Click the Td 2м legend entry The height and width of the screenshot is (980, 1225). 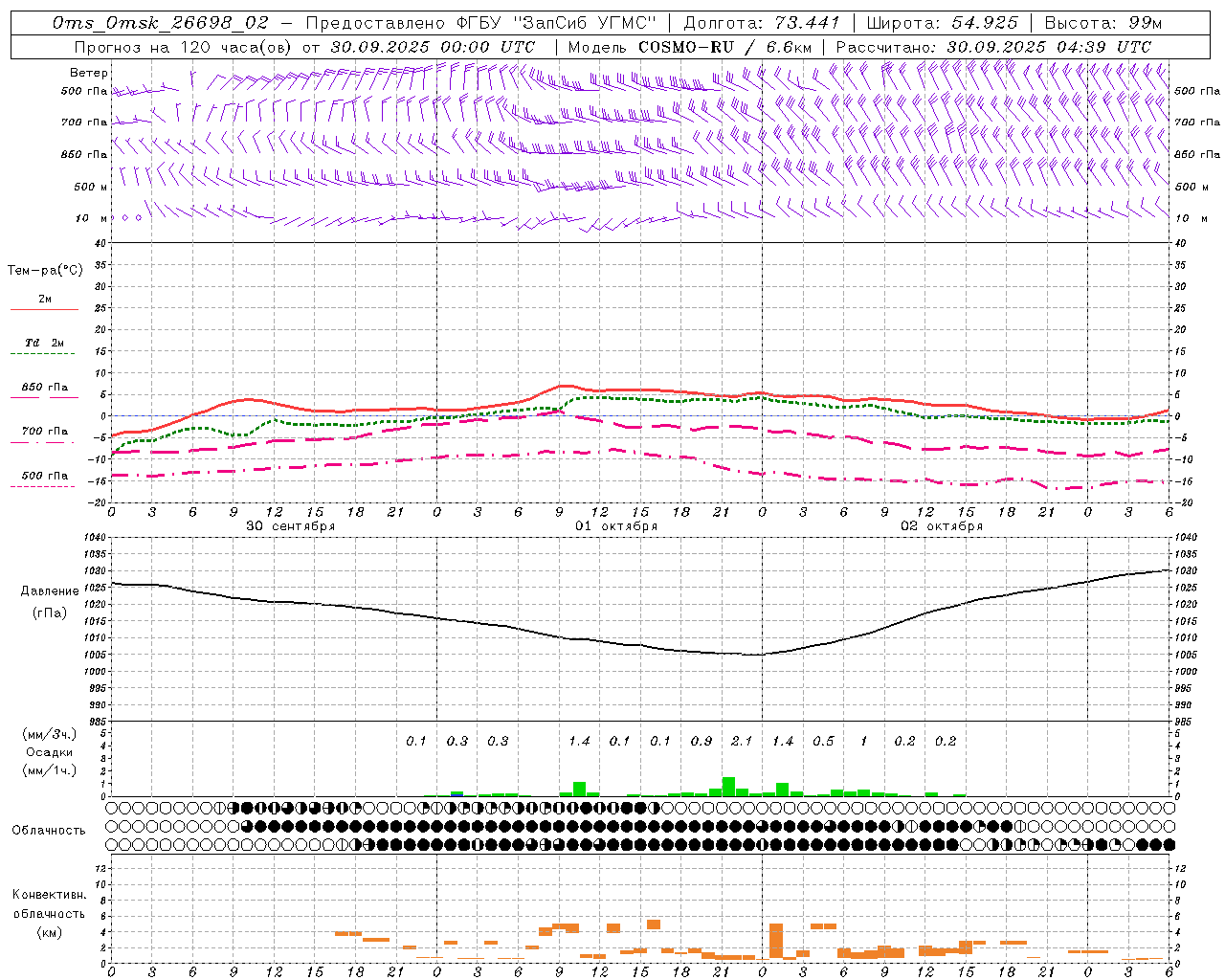click(45, 343)
